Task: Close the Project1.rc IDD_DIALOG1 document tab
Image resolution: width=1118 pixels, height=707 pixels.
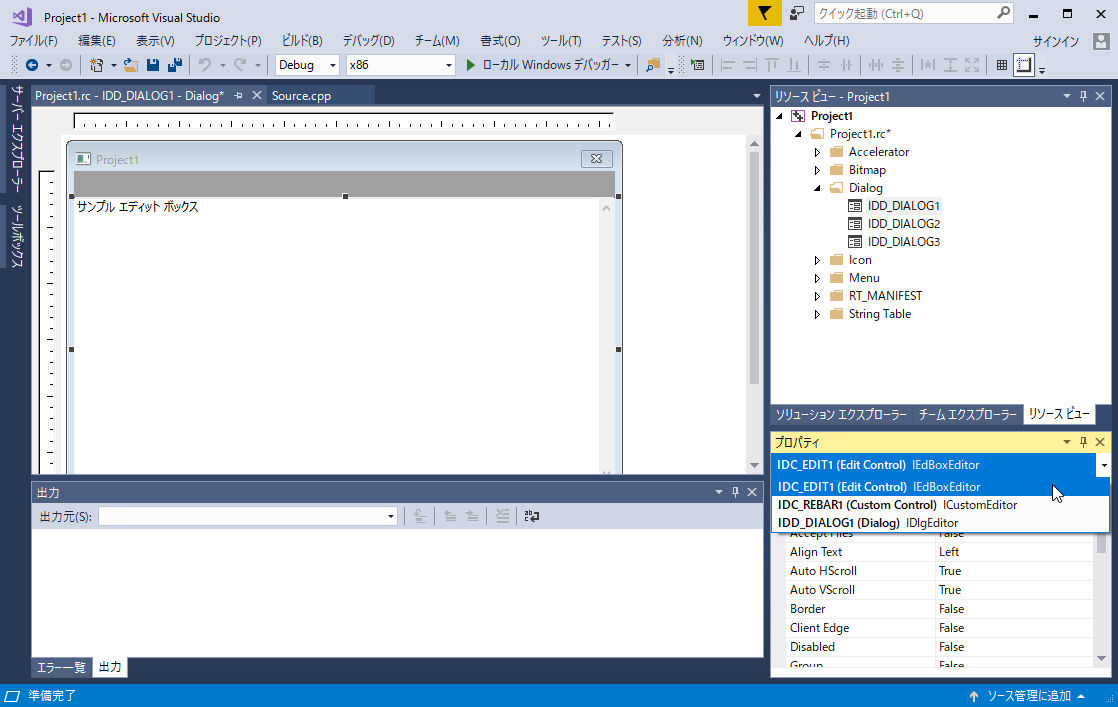Action: 257,95
